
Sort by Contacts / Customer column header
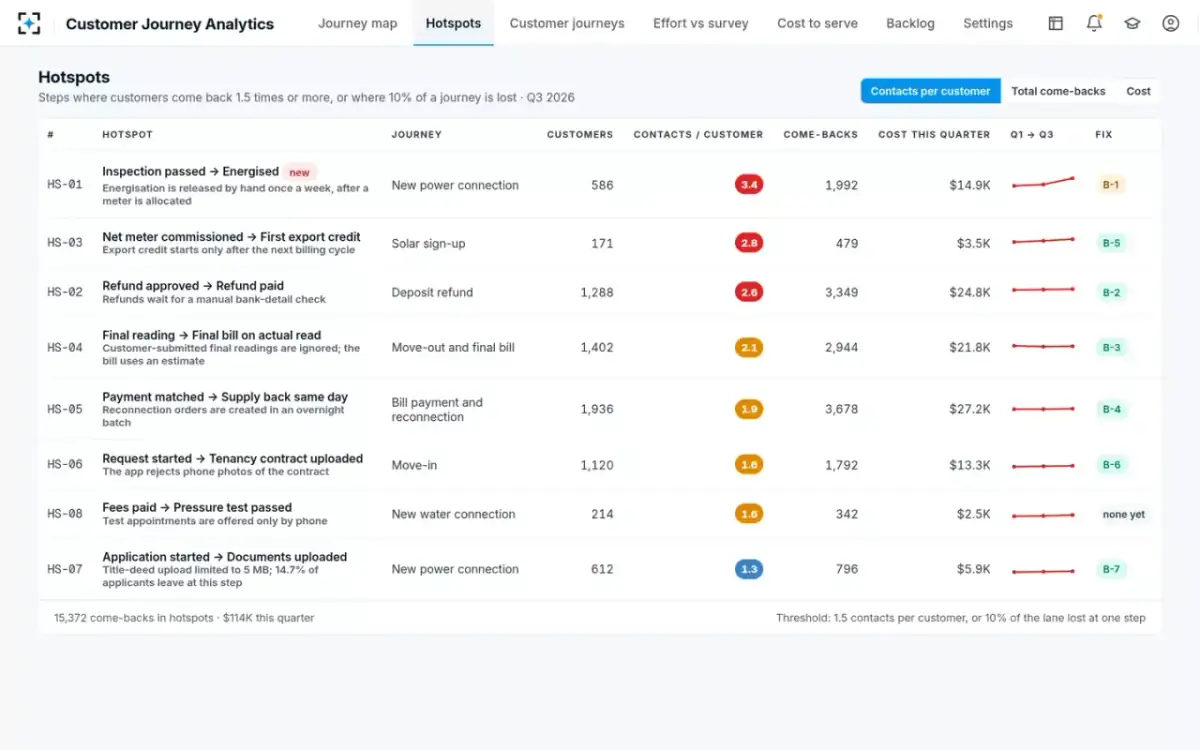point(698,134)
